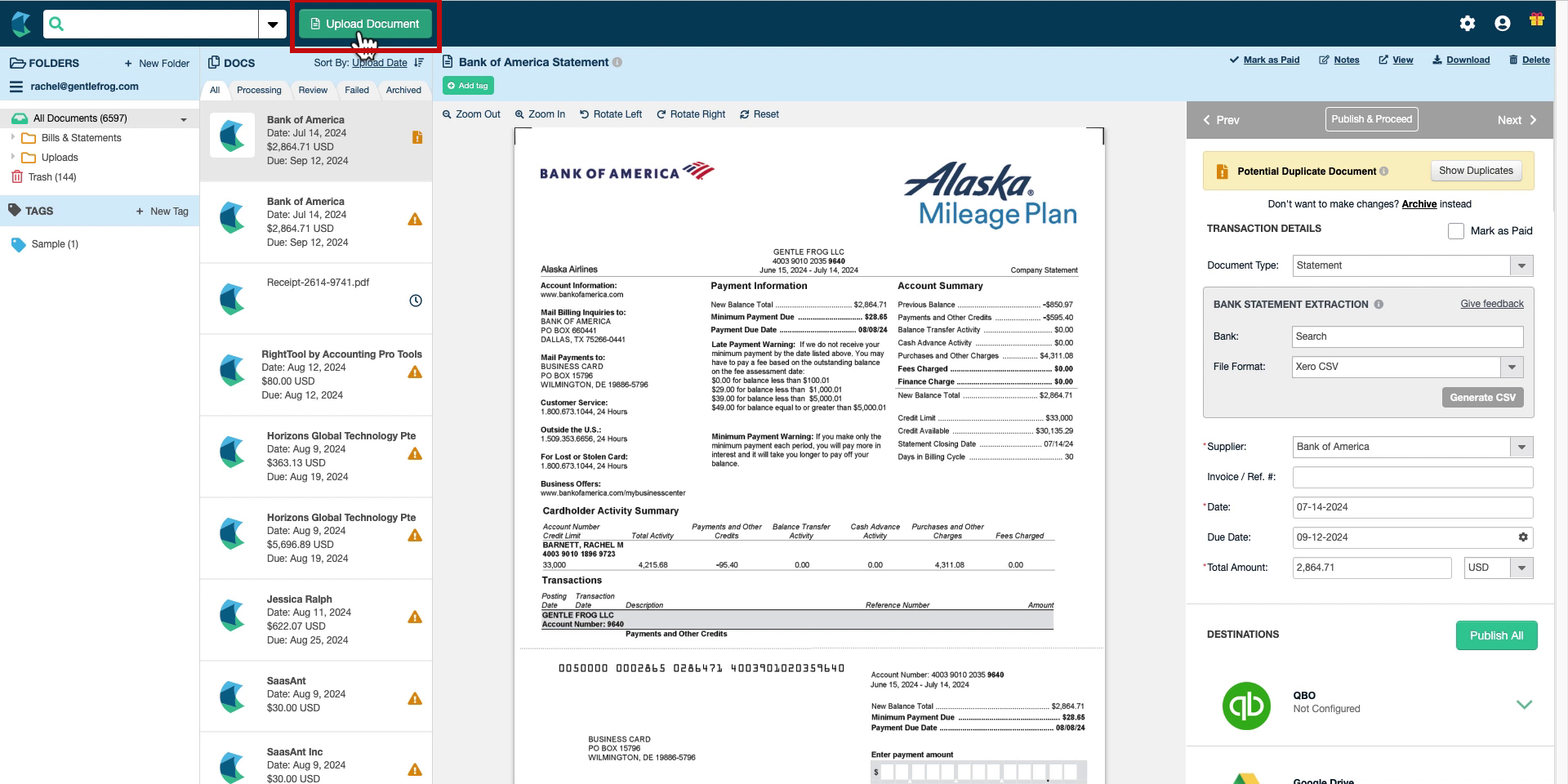Expand the QBO destination chevron
Image resolution: width=1568 pixels, height=784 pixels.
1524,704
